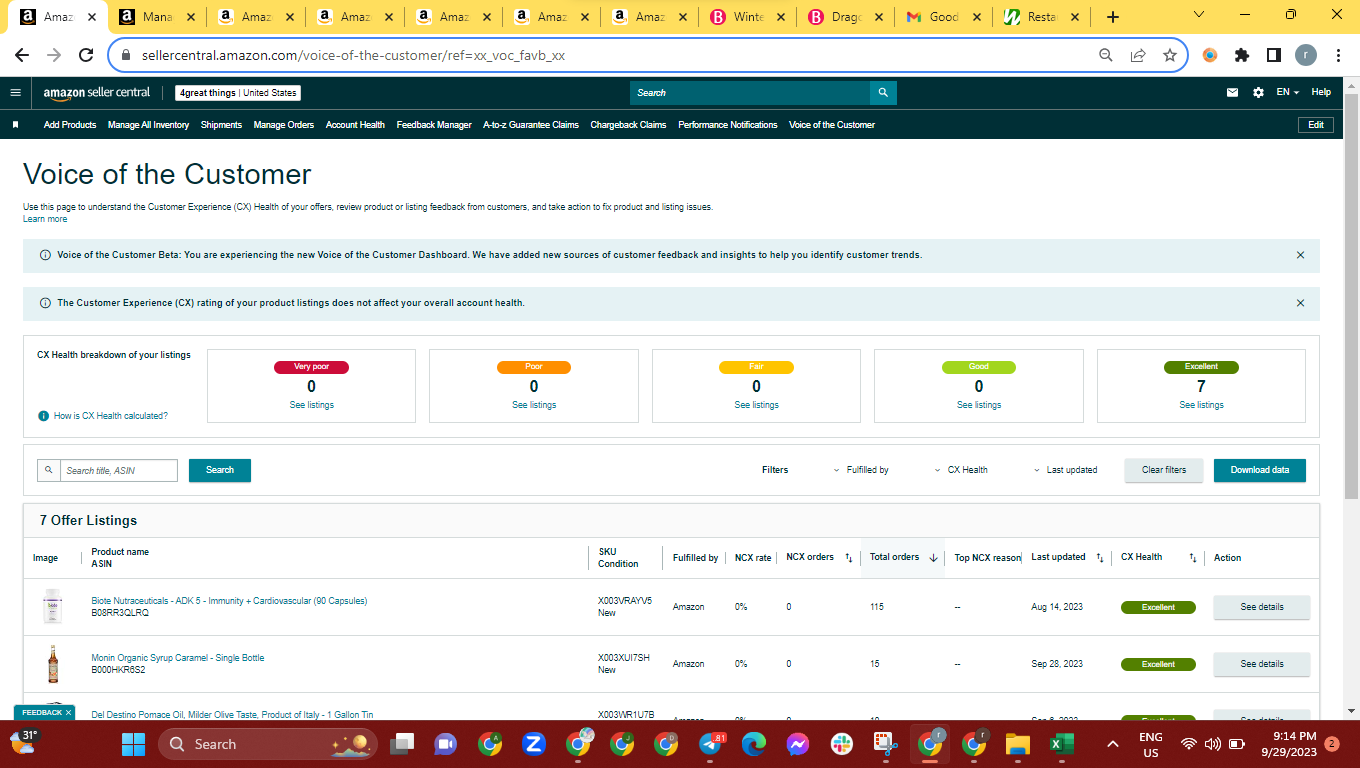Click Clear filters
The image size is (1360, 768).
[x=1164, y=470]
